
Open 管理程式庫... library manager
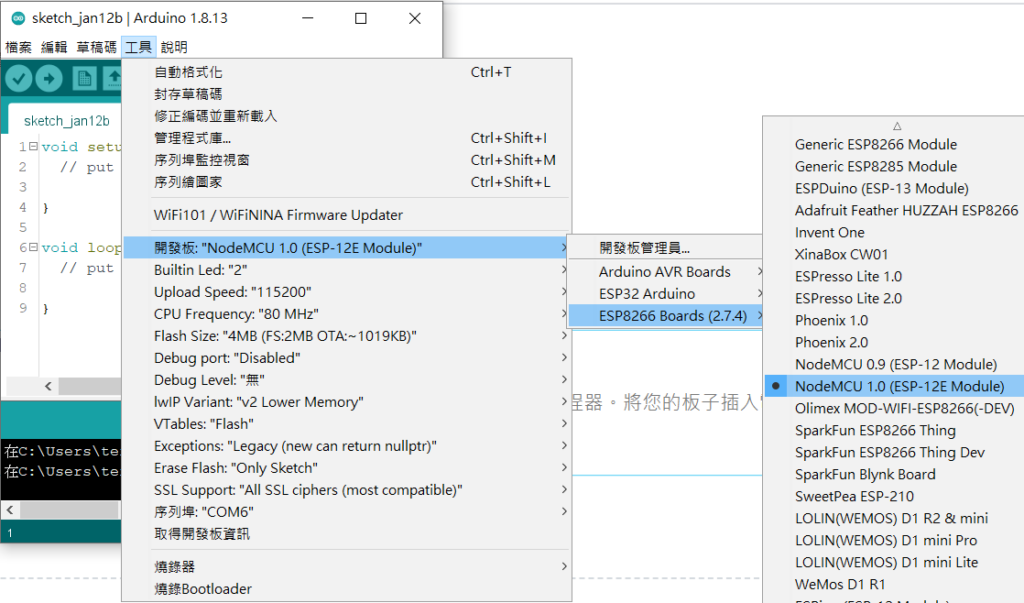192,138
